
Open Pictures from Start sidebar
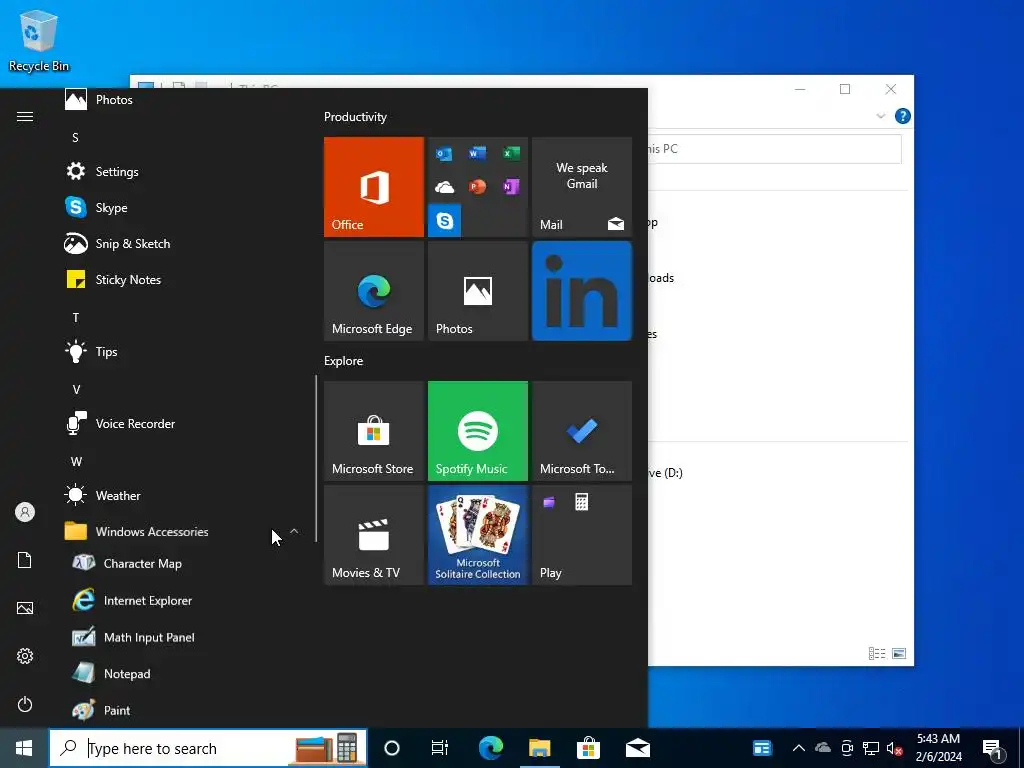click(x=25, y=608)
